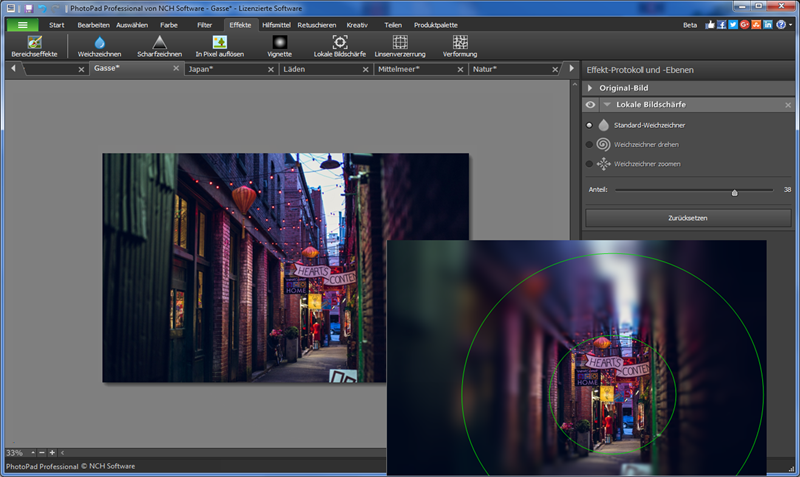
Task: Open the Filter ribbon tab
Action: pyautogui.click(x=205, y=24)
